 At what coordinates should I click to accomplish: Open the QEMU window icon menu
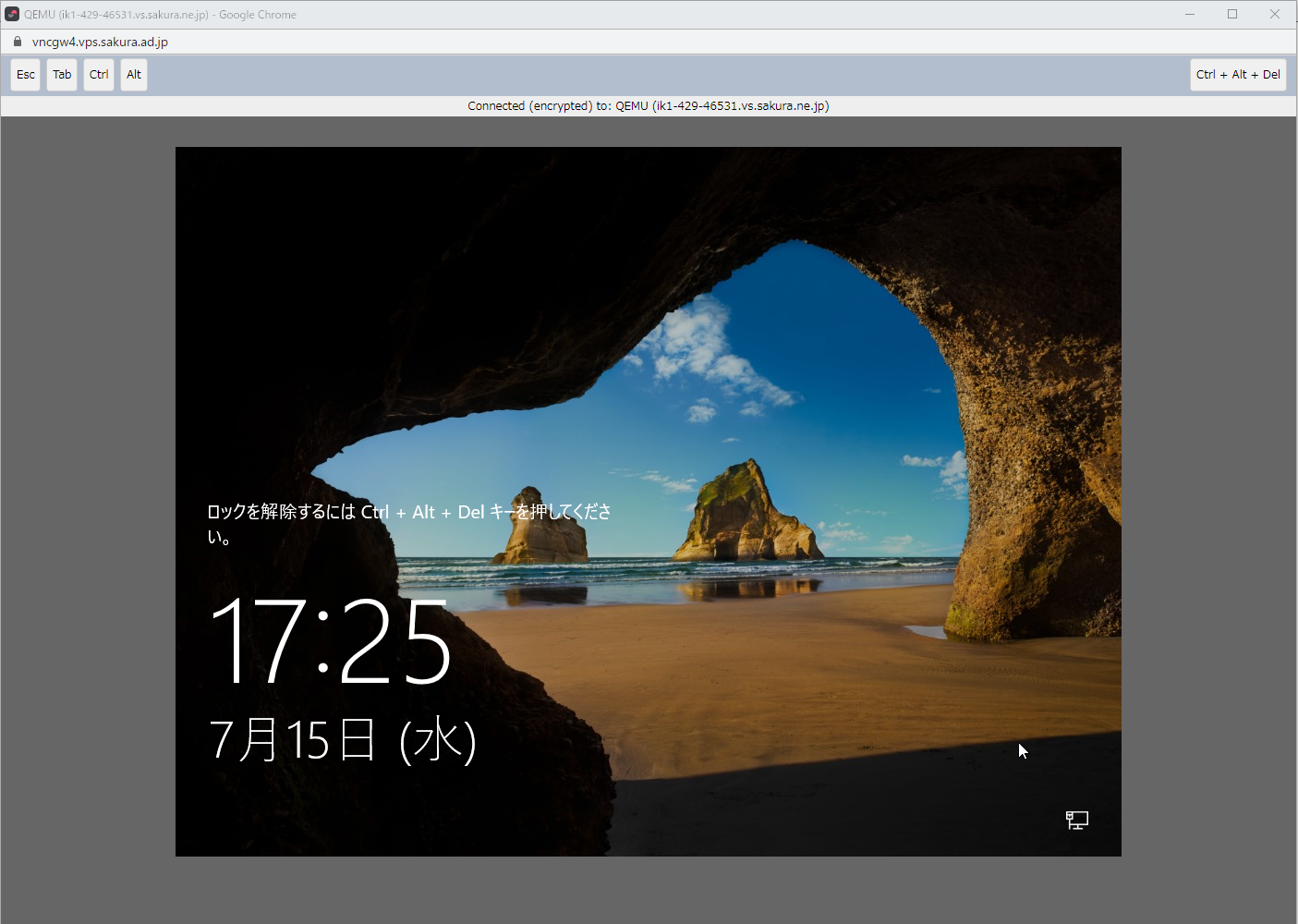click(x=12, y=14)
